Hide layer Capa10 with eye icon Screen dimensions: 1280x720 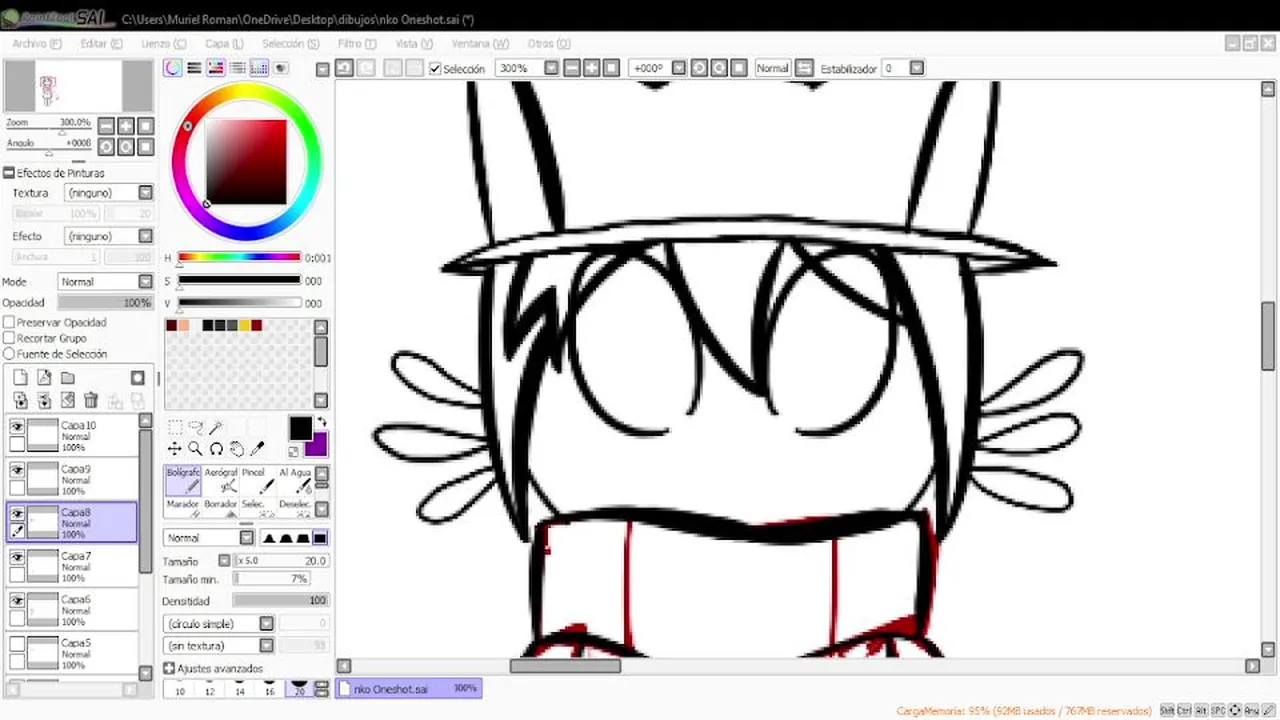[x=17, y=427]
